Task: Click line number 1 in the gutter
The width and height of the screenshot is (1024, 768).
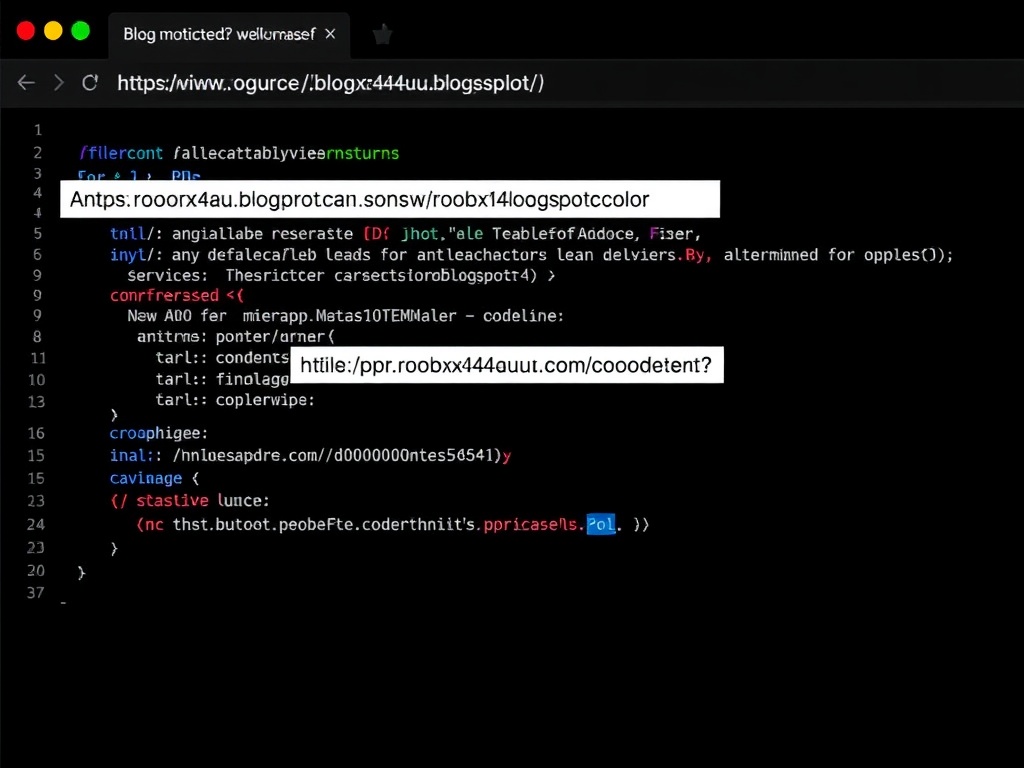Action: coord(37,130)
